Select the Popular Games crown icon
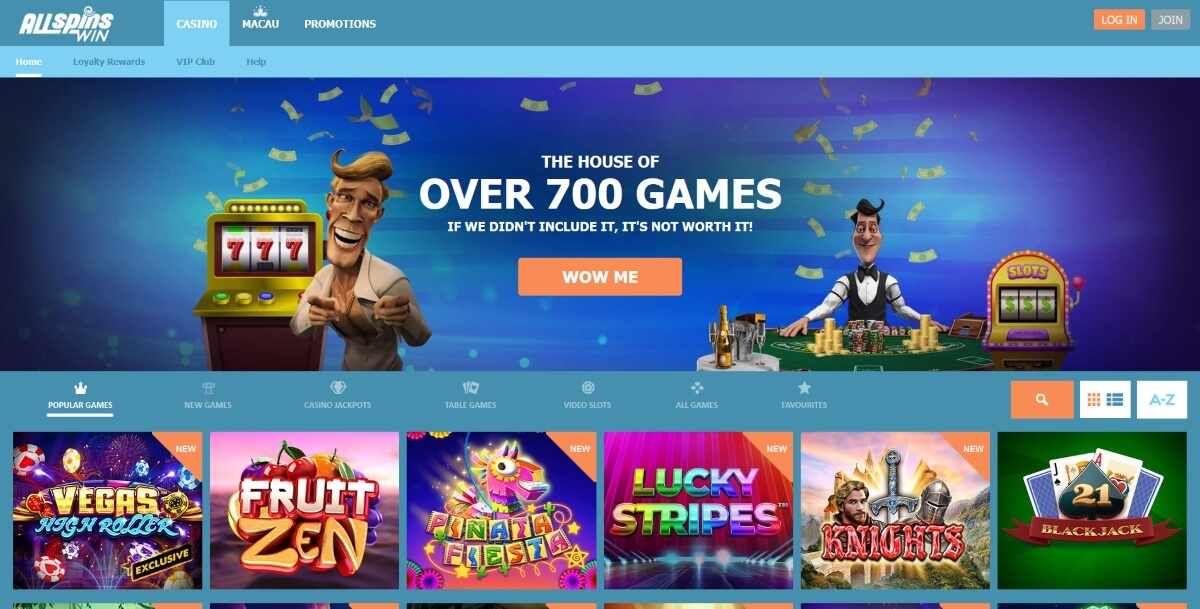Viewport: 1200px width, 609px height. pos(81,388)
